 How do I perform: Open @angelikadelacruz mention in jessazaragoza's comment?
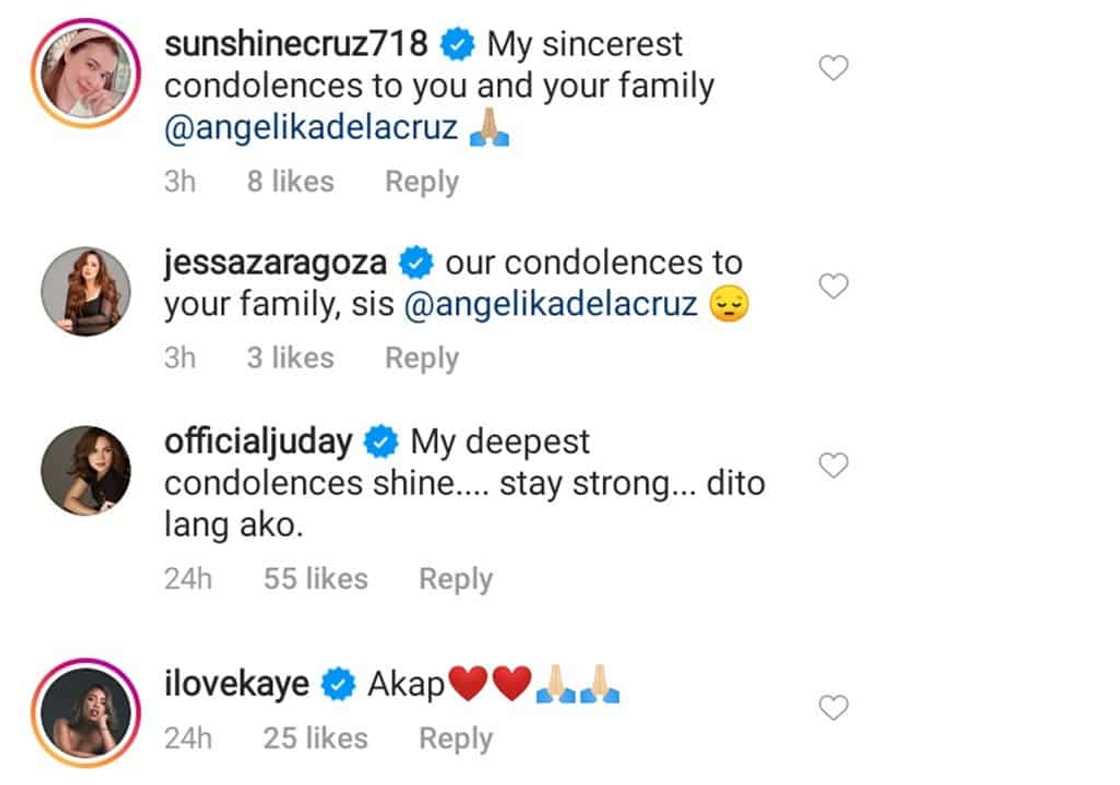(x=551, y=304)
